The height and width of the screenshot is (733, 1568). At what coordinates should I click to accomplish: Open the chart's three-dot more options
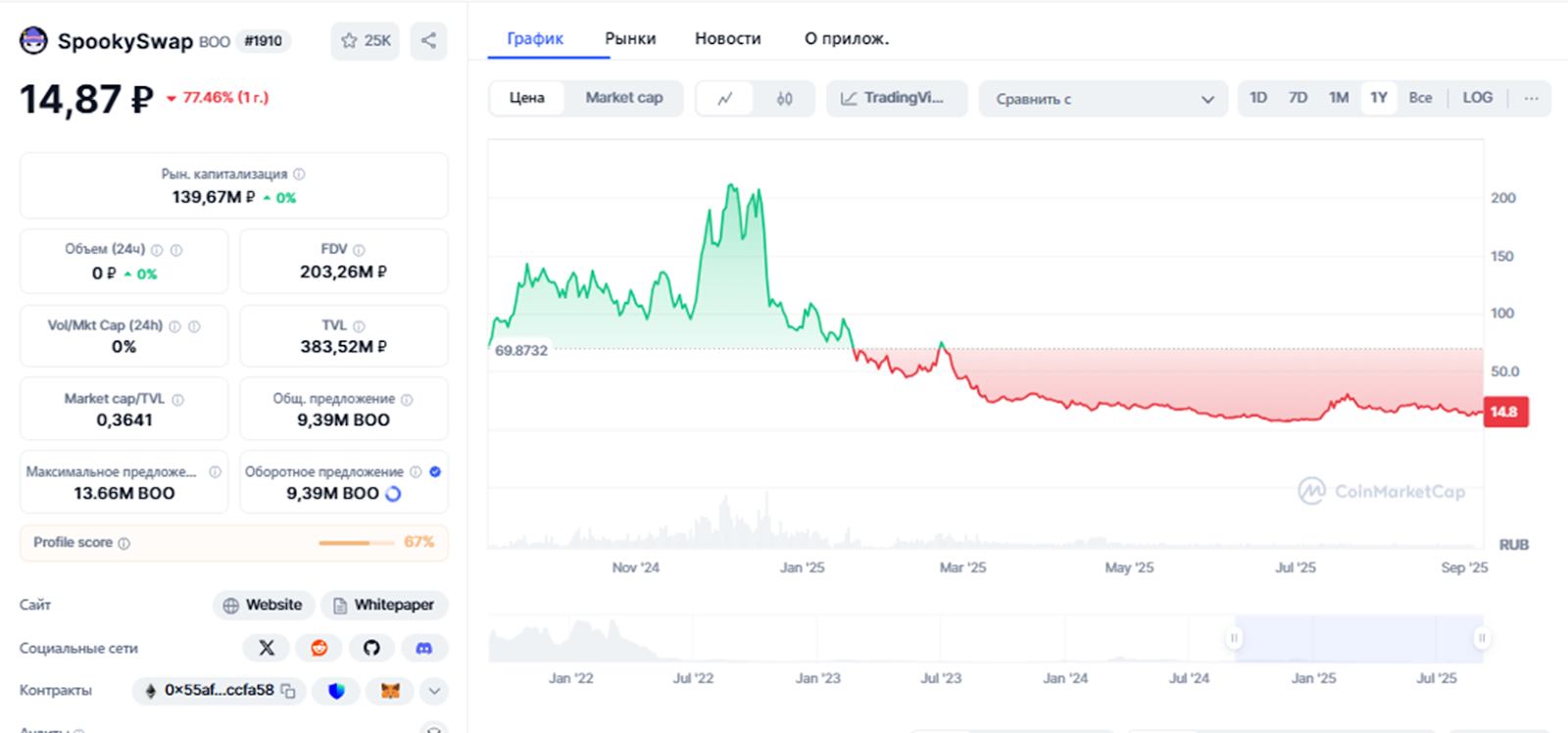(1531, 98)
